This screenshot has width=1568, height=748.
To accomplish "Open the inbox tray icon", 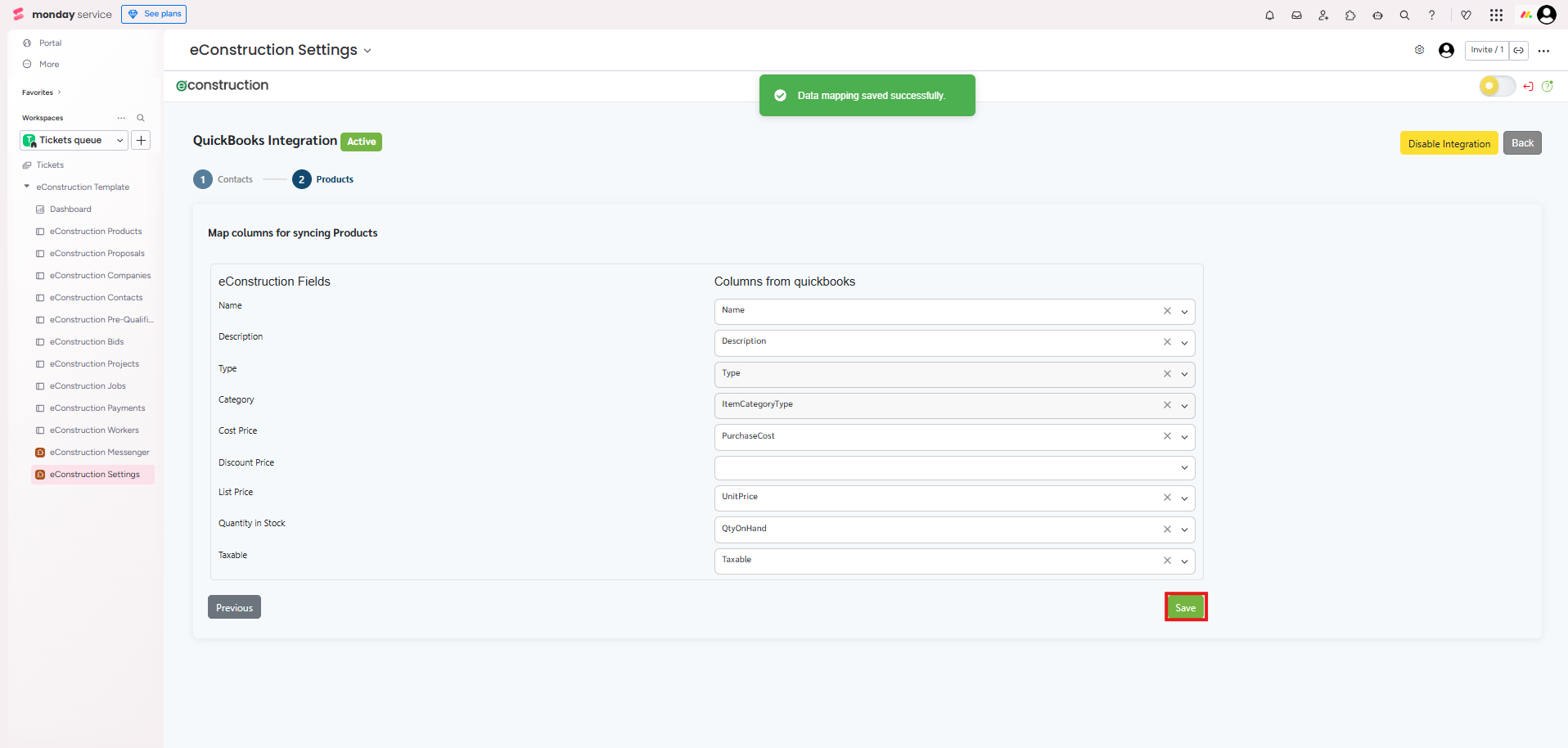I will [x=1296, y=15].
